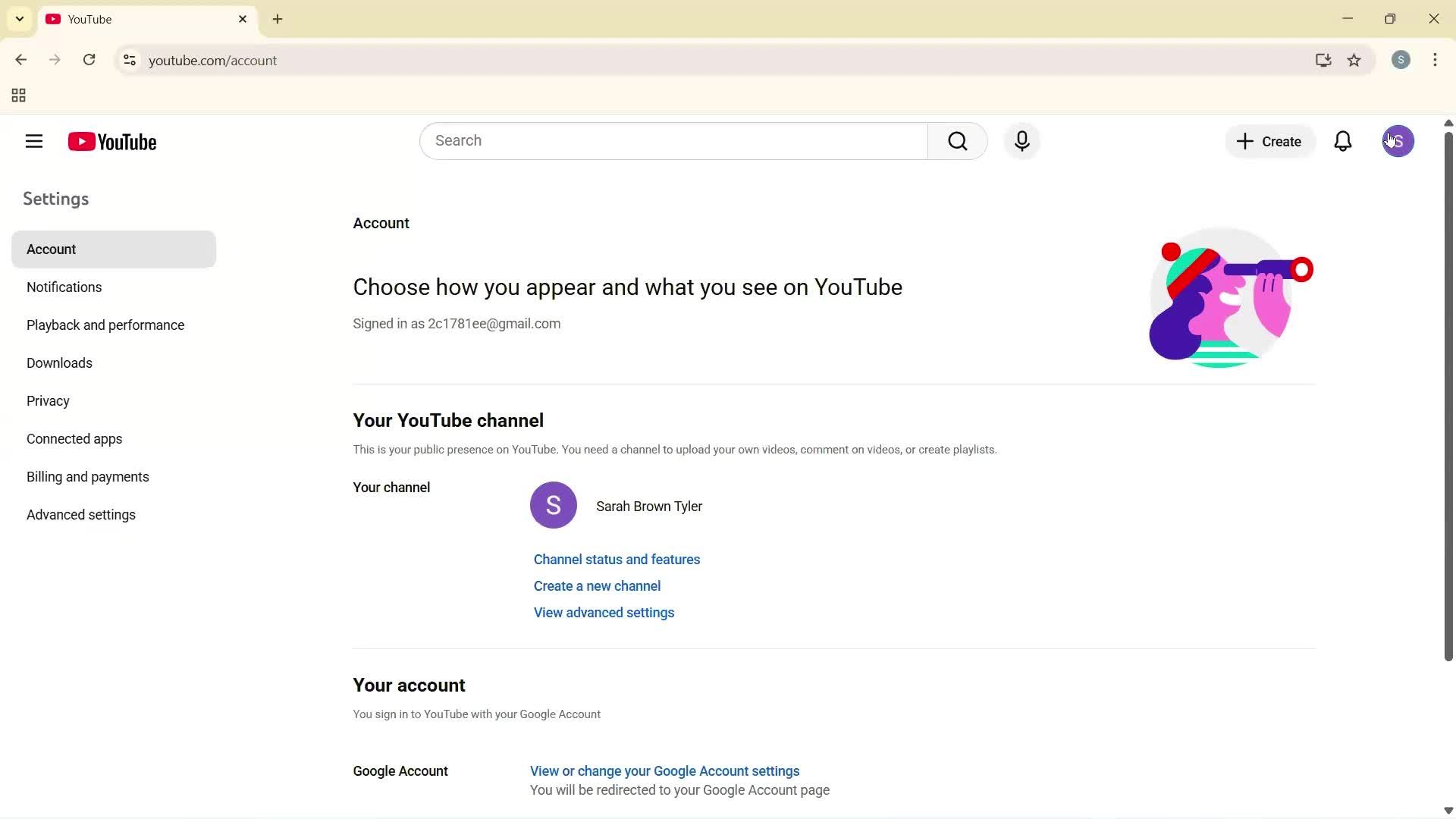Select Privacy in the settings sidebar
The height and width of the screenshot is (819, 1456).
point(48,400)
